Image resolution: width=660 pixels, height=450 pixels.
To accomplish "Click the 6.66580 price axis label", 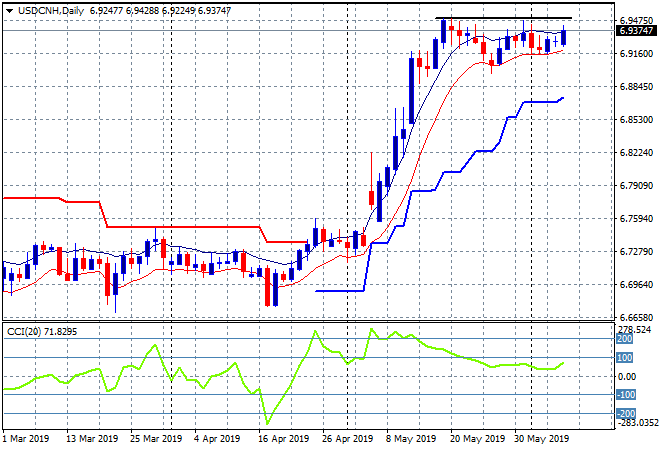I will [636, 317].
